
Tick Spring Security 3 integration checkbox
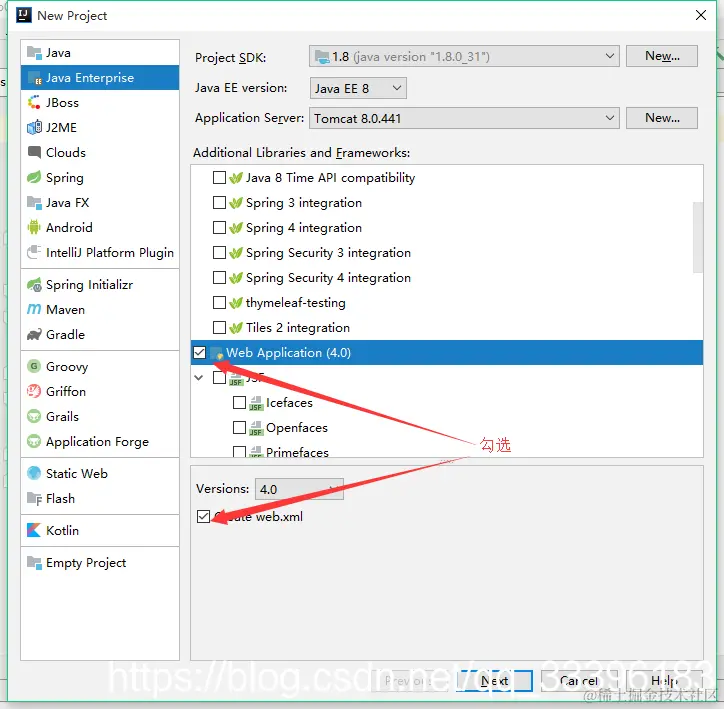coord(219,252)
